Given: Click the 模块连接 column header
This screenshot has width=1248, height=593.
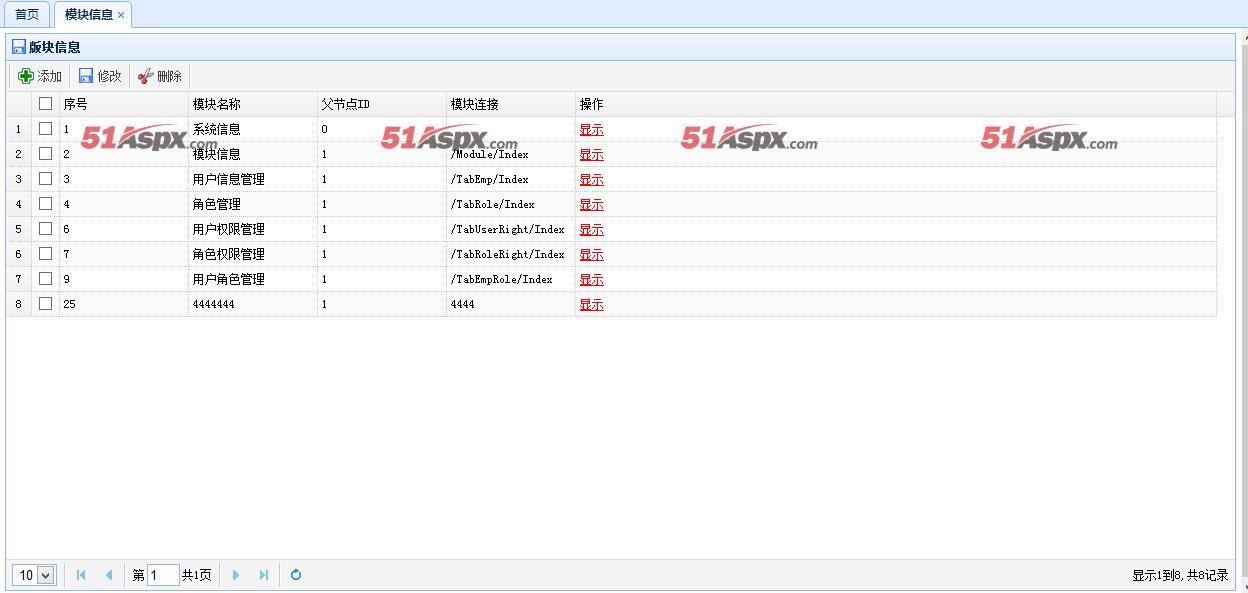Looking at the screenshot, I should click(x=511, y=104).
